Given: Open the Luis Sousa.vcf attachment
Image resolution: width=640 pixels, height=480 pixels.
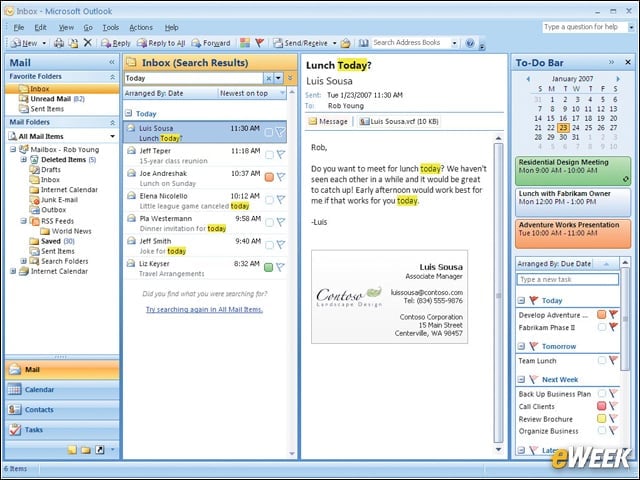Looking at the screenshot, I should (399, 121).
